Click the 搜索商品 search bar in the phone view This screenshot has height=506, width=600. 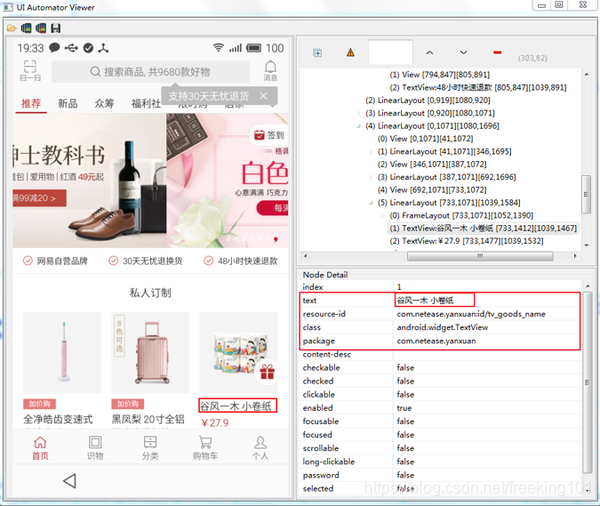150,72
